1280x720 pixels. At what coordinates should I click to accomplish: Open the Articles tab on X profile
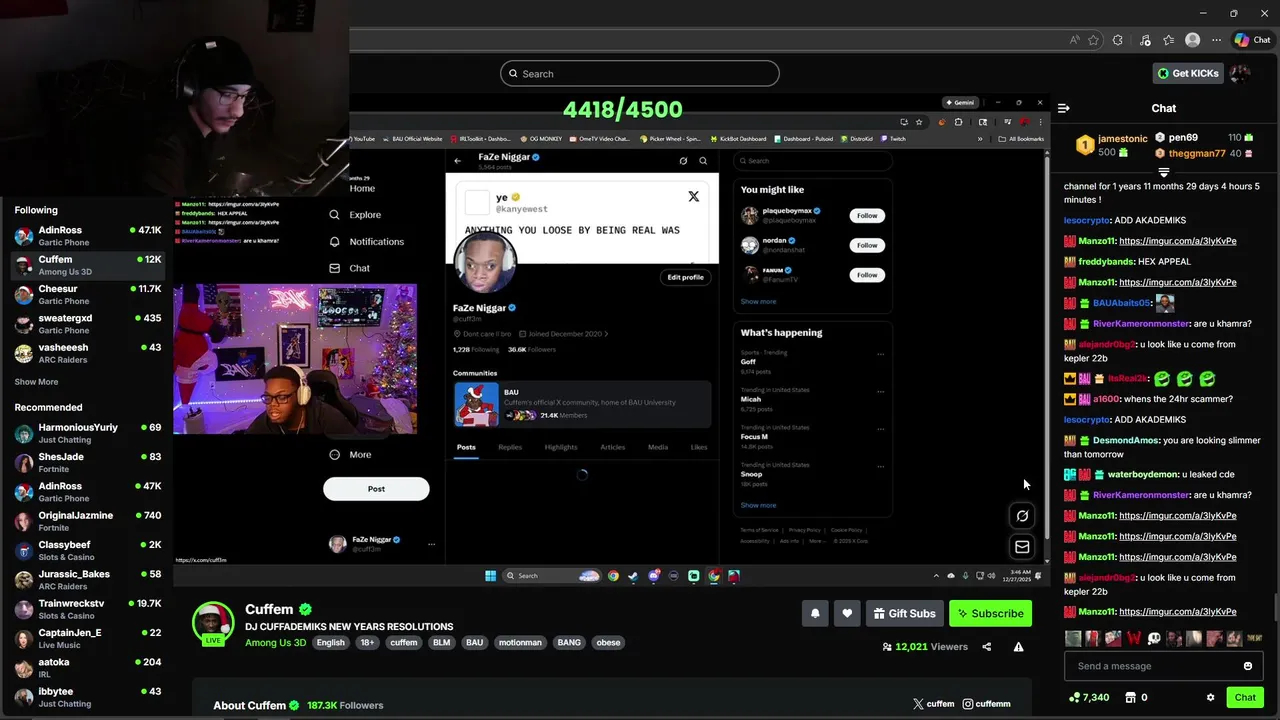pos(613,447)
